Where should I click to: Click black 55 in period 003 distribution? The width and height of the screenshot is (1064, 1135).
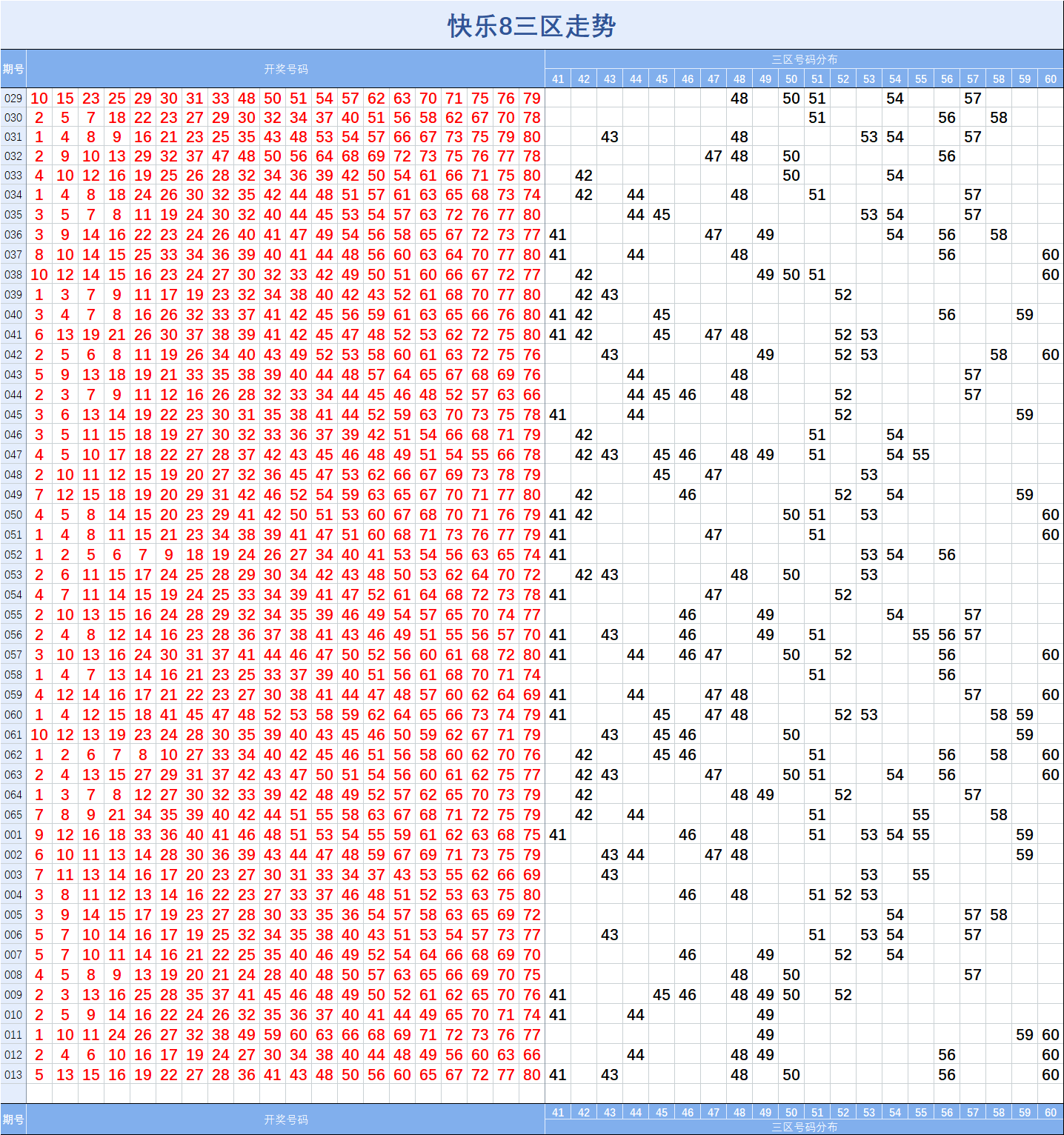[x=921, y=875]
